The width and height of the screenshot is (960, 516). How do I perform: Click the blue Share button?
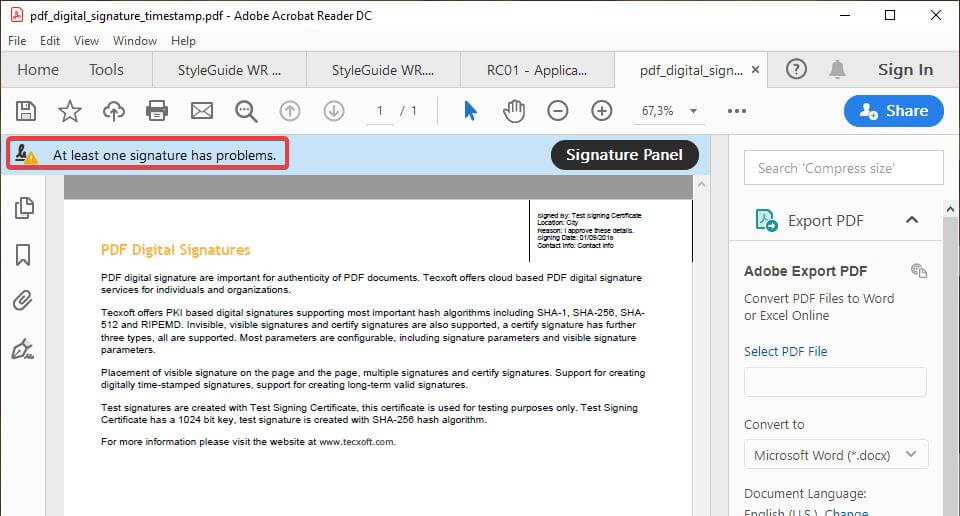tap(894, 111)
